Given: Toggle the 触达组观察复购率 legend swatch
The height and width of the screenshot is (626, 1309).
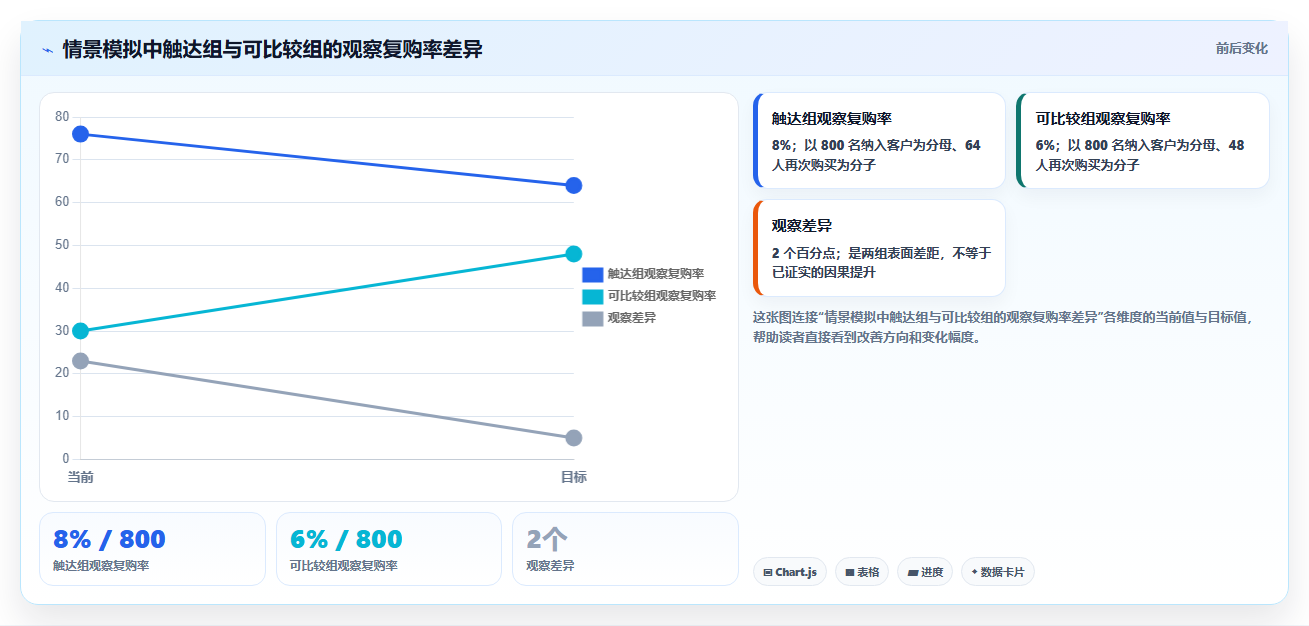Looking at the screenshot, I should tap(593, 274).
